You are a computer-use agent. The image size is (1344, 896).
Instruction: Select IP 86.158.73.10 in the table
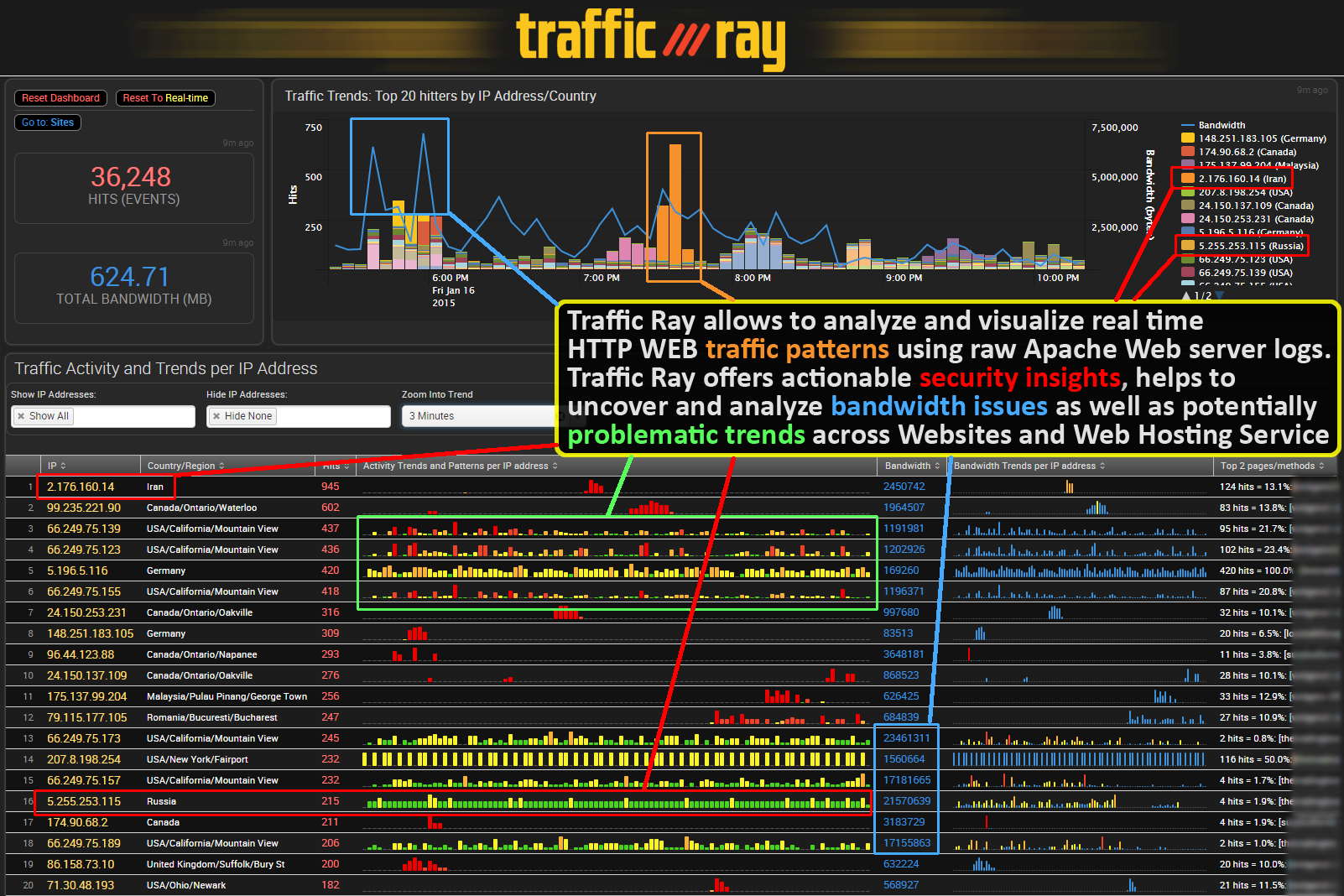click(81, 864)
